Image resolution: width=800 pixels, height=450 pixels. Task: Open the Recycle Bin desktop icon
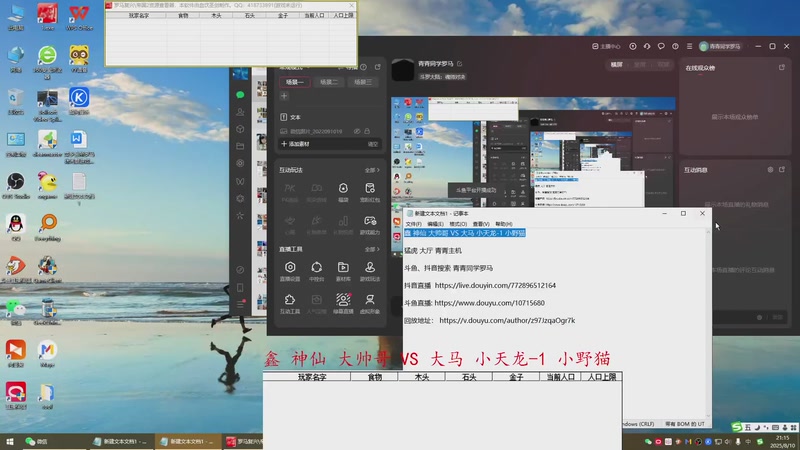(x=16, y=102)
